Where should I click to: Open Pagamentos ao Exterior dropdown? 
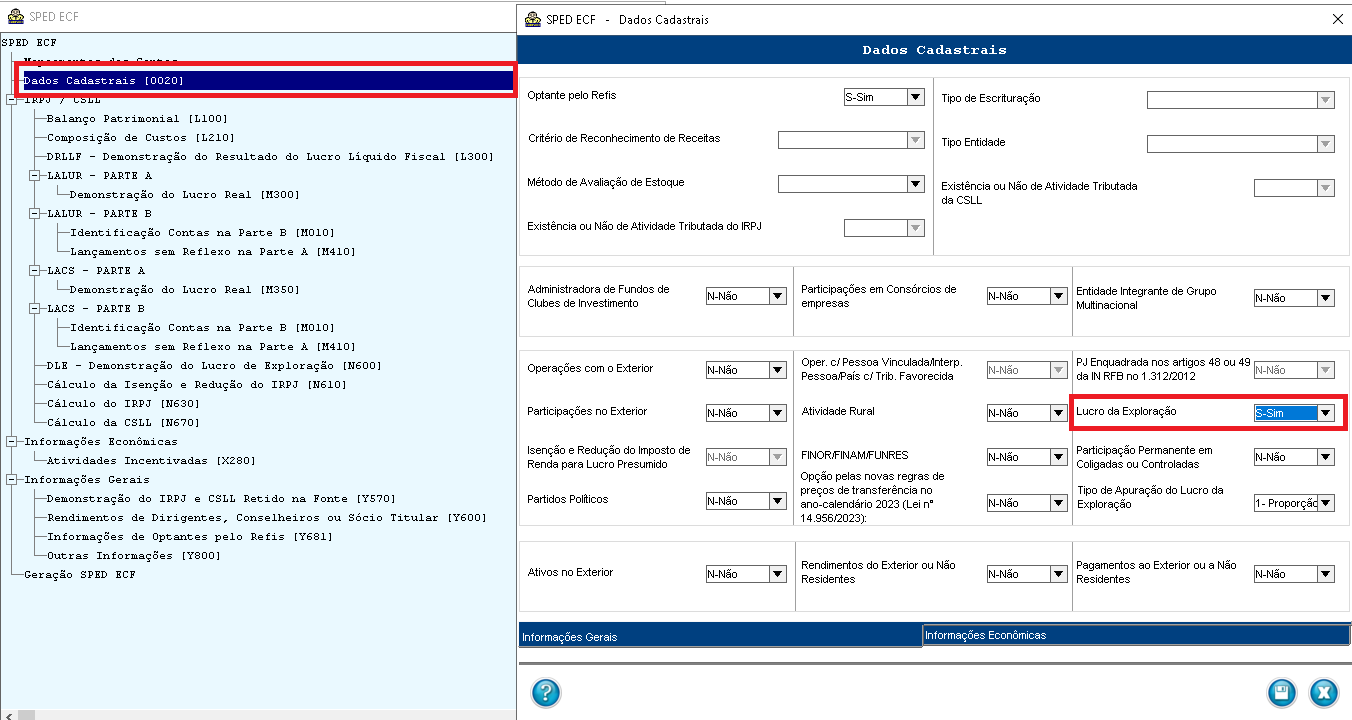click(1326, 574)
